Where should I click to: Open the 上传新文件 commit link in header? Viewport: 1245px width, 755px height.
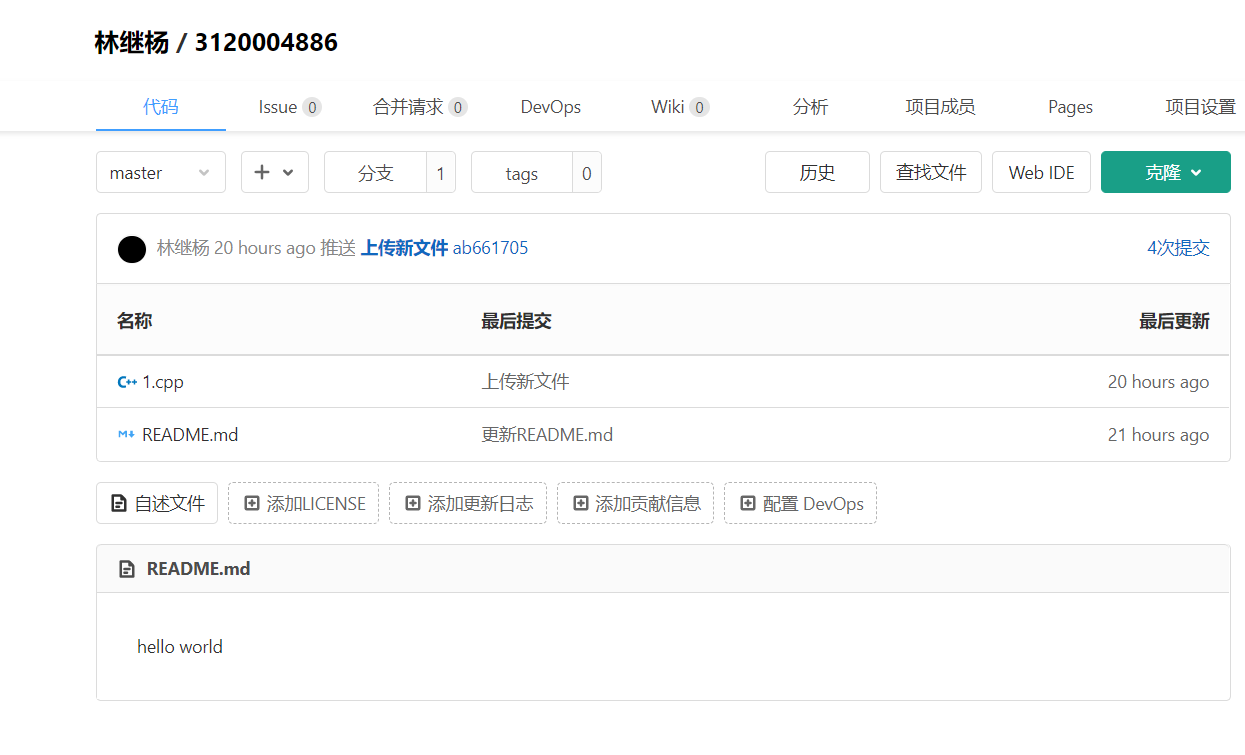click(404, 248)
